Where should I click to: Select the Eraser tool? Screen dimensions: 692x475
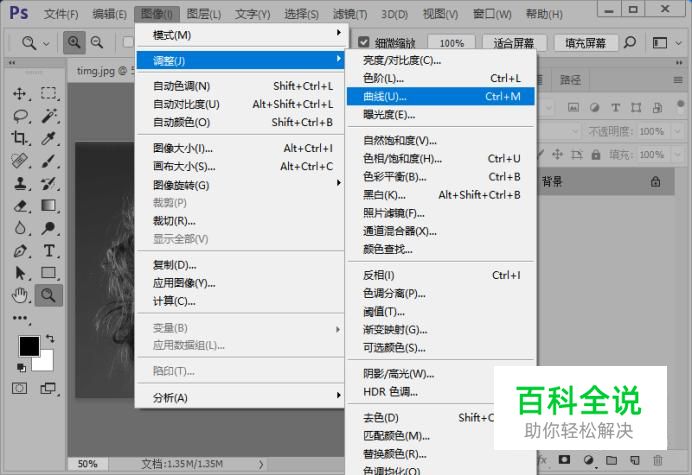[x=19, y=206]
